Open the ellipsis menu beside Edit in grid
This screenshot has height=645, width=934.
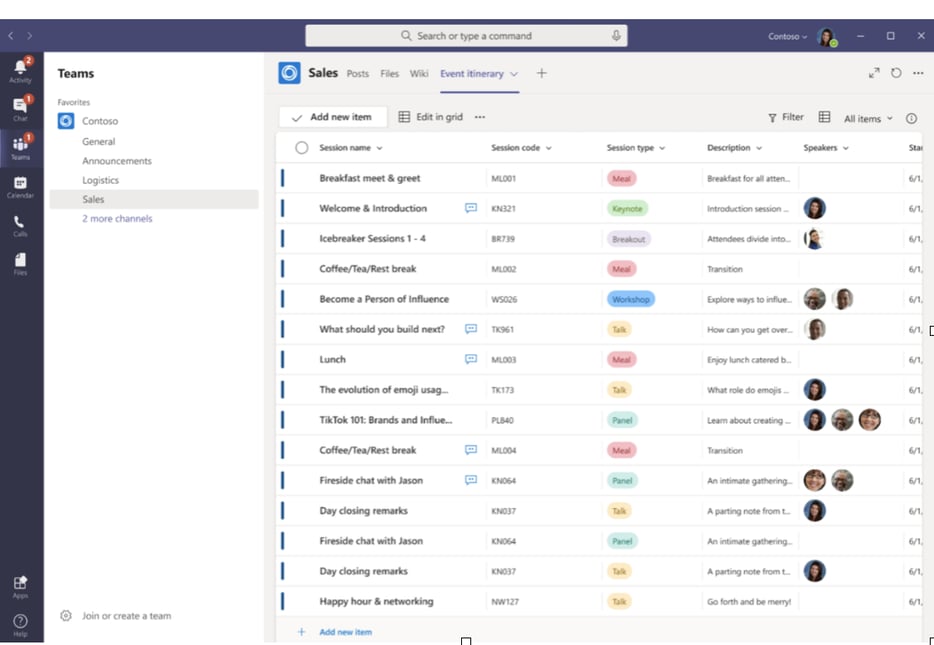coord(480,117)
